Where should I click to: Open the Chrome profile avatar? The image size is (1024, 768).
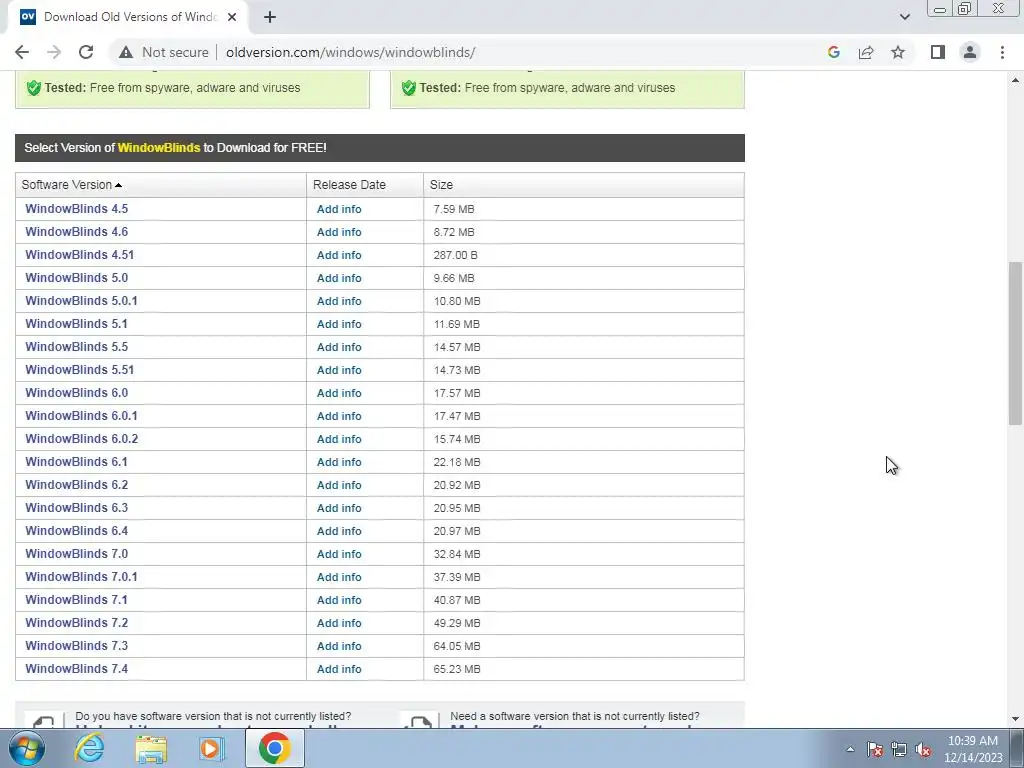point(970,52)
